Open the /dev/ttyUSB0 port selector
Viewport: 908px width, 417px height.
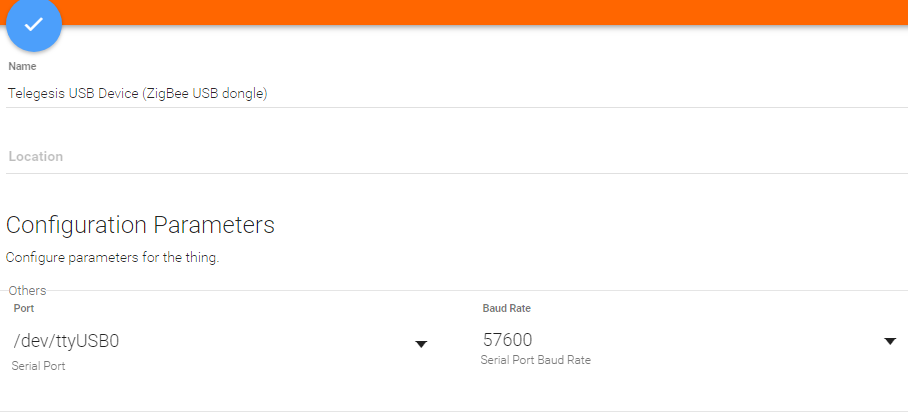coord(67,342)
